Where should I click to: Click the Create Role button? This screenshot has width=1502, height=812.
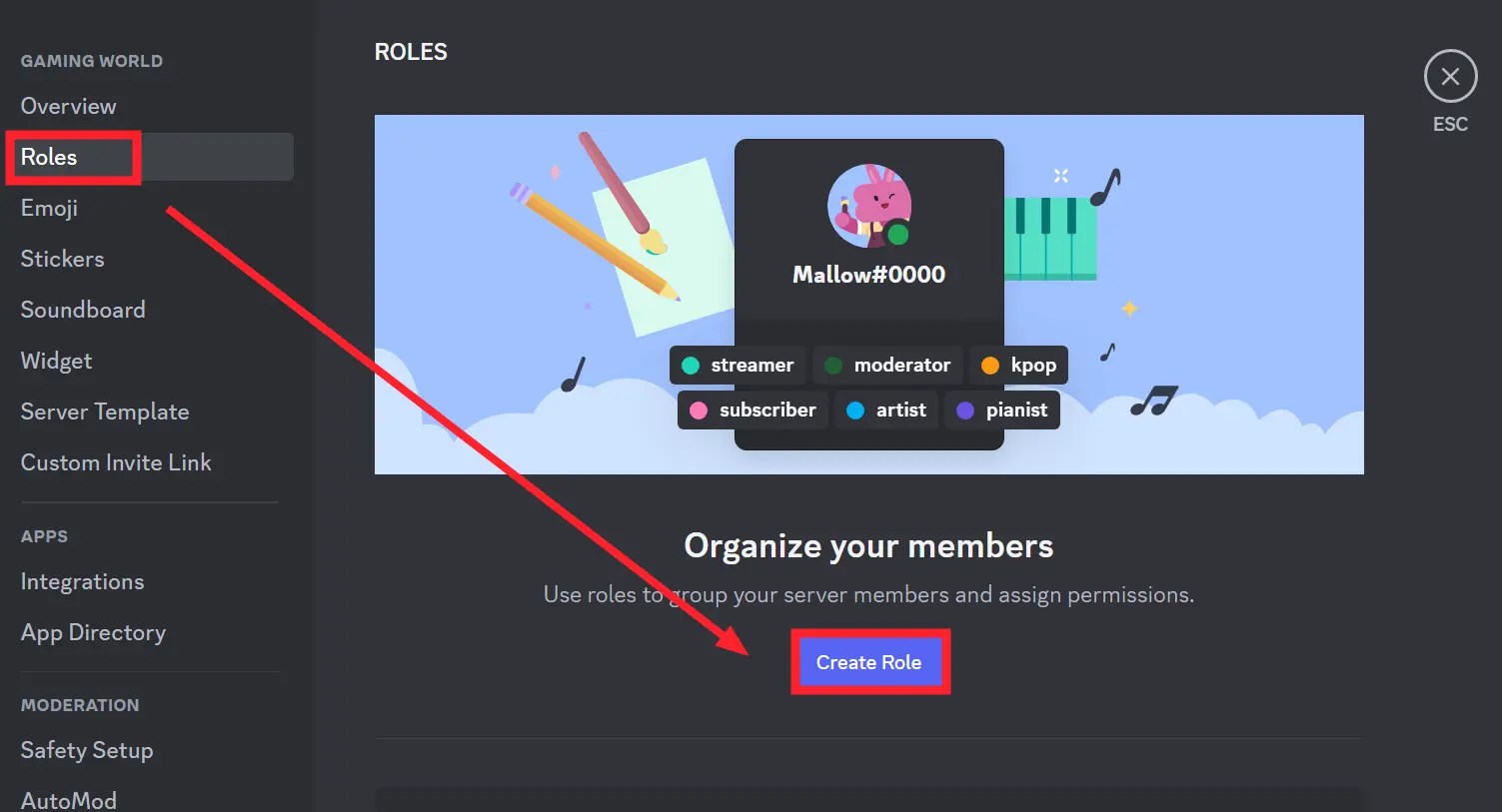pyautogui.click(x=868, y=661)
